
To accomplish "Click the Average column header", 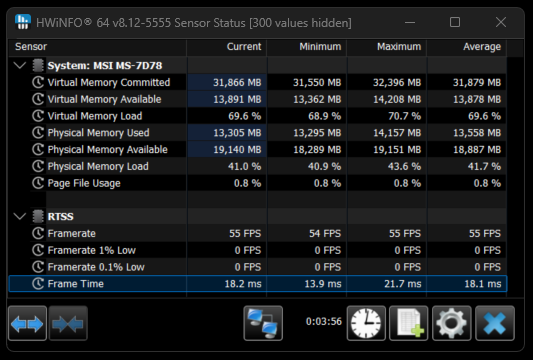I will (x=467, y=47).
